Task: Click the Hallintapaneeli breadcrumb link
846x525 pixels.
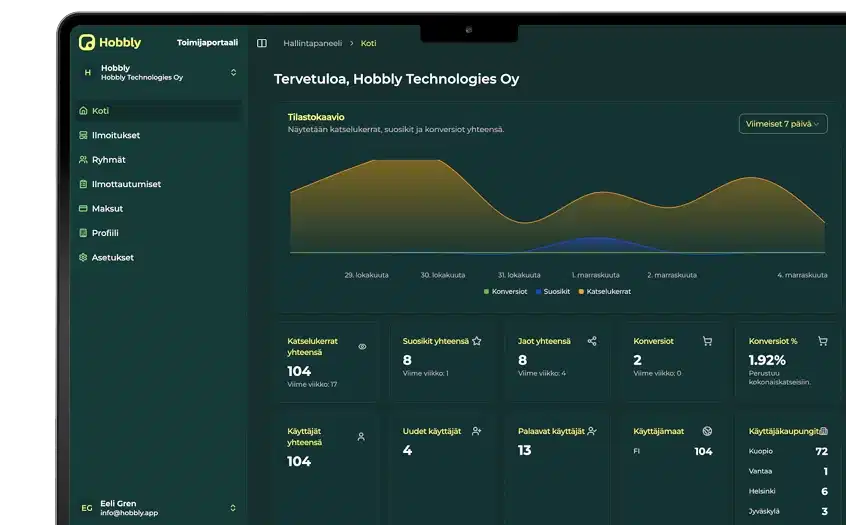Action: click(312, 43)
